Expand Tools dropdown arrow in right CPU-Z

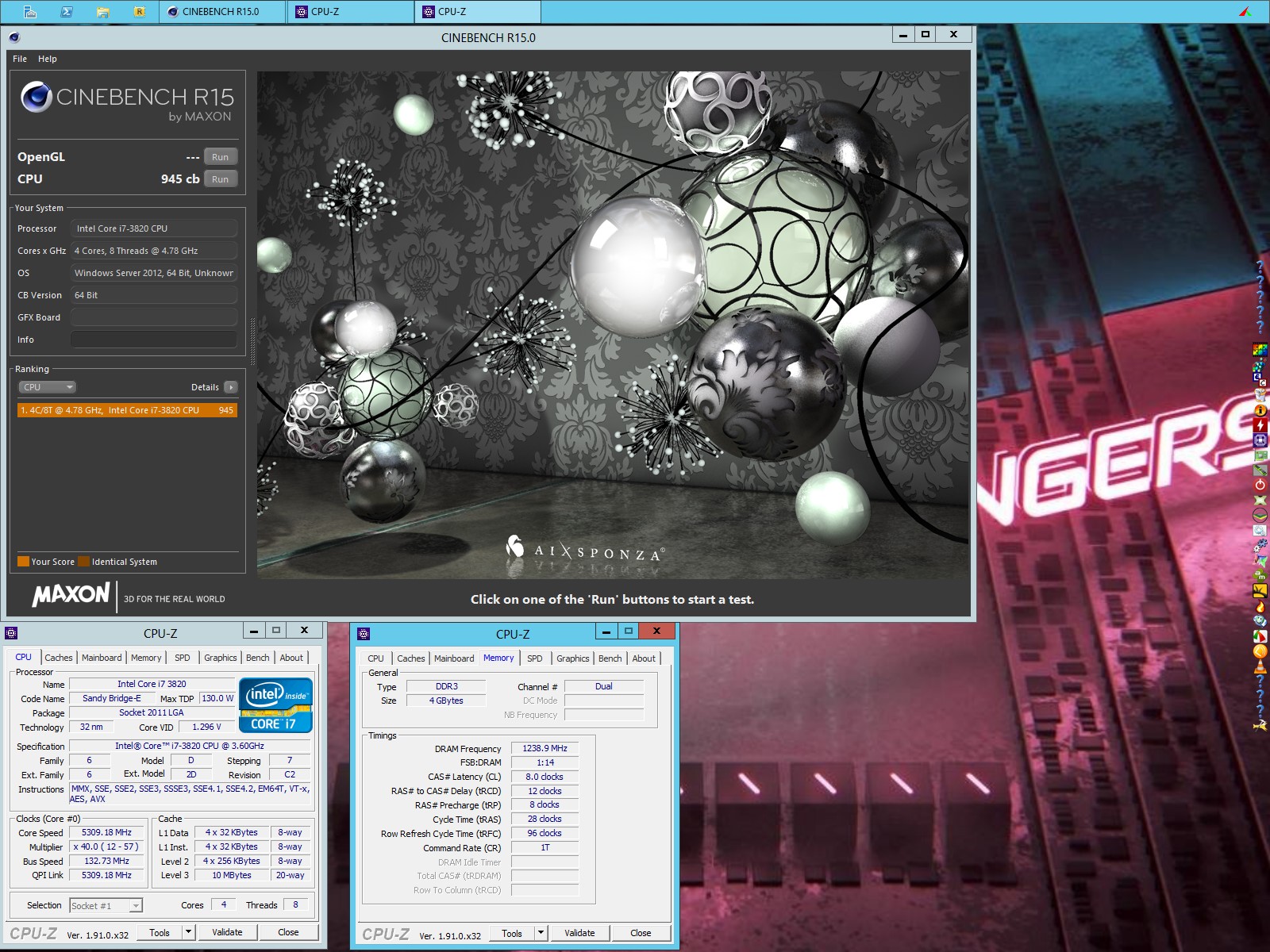541,933
